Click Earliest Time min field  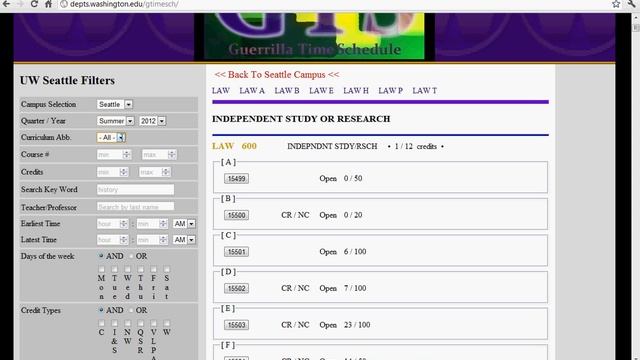[152, 224]
